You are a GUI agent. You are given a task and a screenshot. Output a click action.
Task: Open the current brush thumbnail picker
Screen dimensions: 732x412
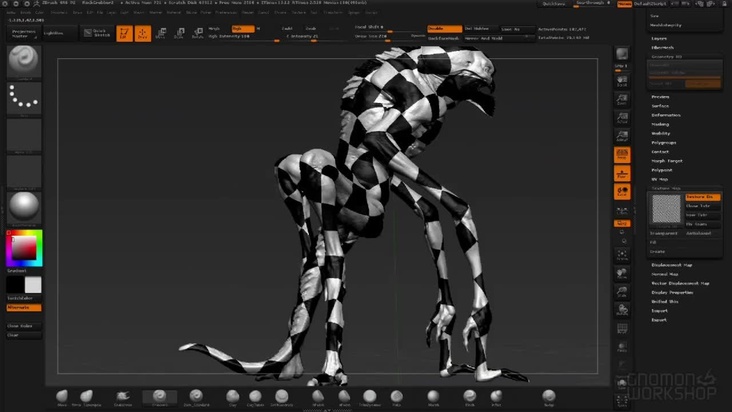pos(24,63)
